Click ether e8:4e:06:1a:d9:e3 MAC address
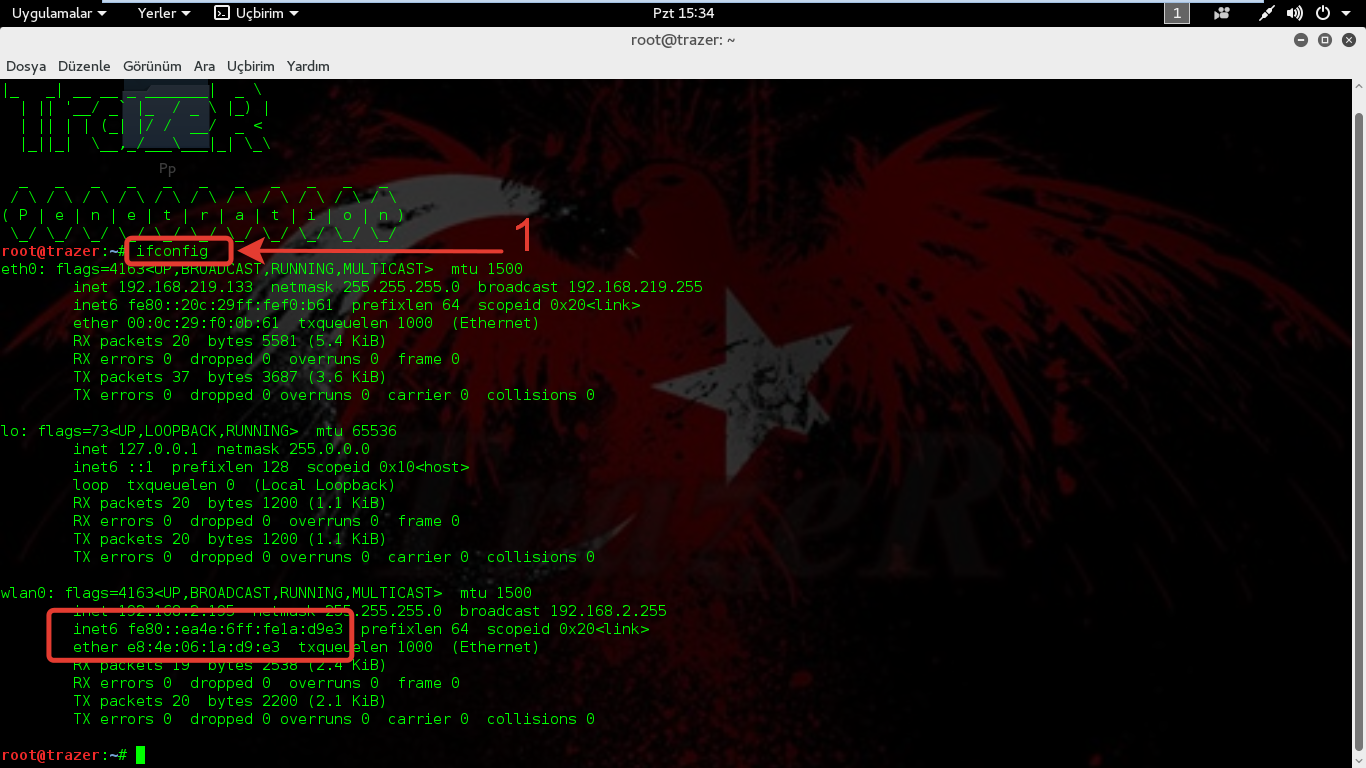Viewport: 1366px width, 768px height. pos(176,647)
